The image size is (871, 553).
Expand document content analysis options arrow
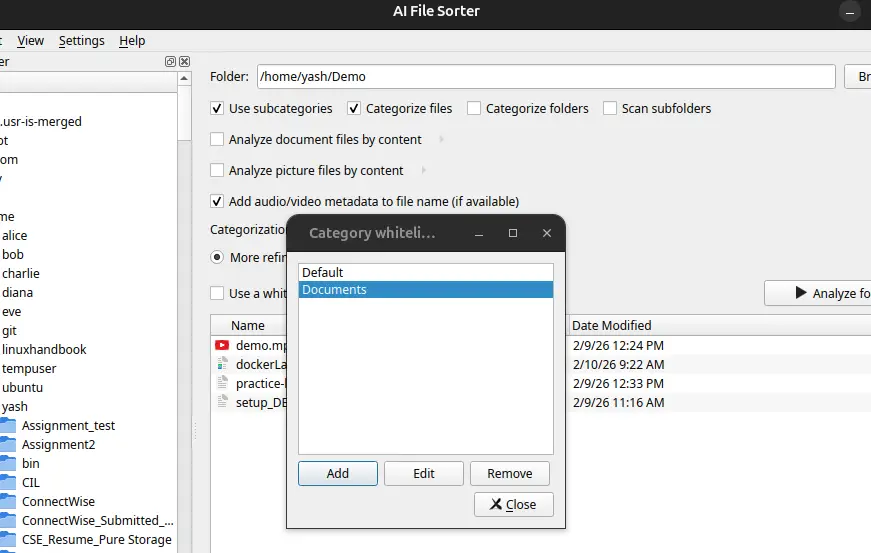[x=442, y=139]
